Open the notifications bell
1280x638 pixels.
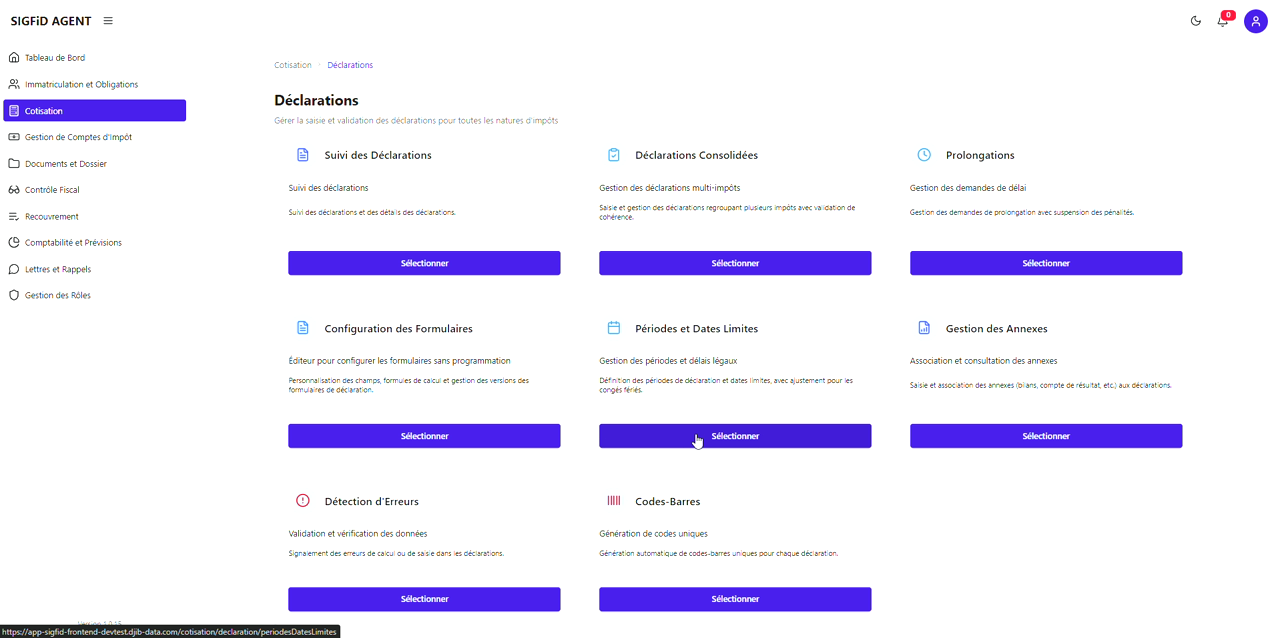pos(1222,21)
